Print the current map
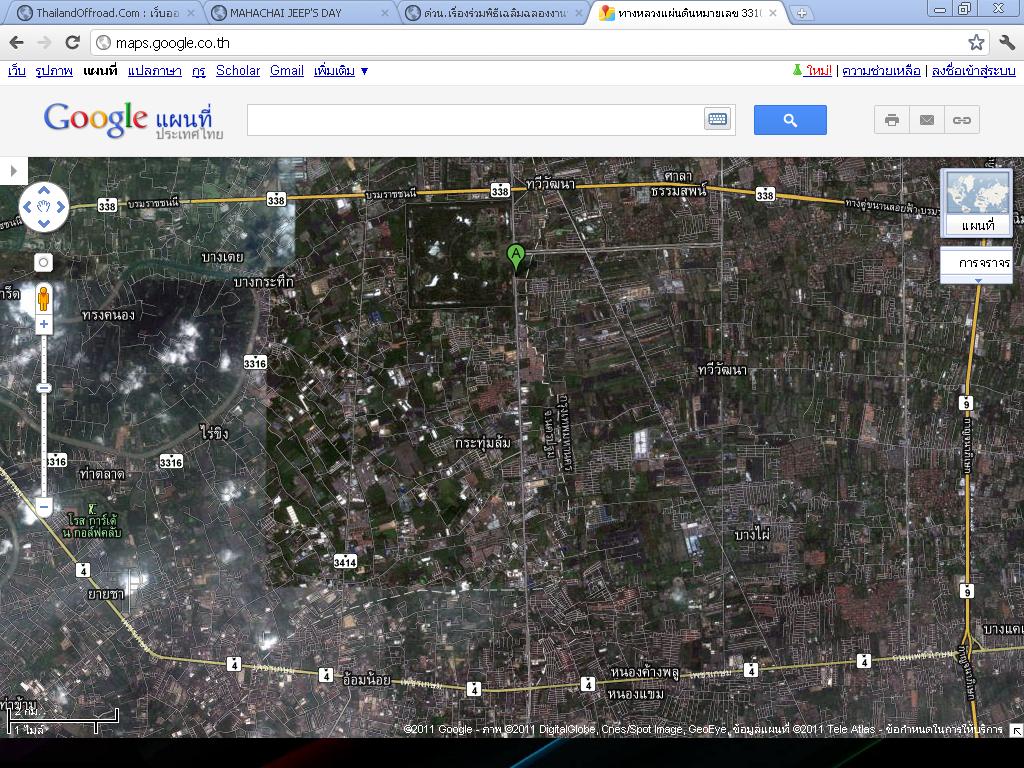Viewport: 1024px width, 768px height. [x=892, y=120]
